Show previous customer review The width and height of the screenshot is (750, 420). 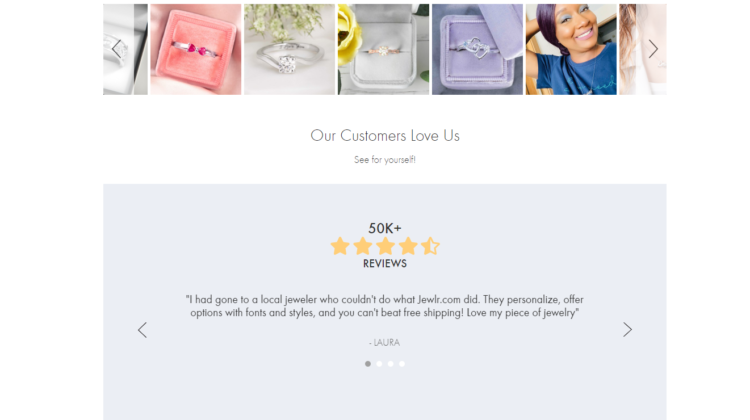tap(142, 330)
